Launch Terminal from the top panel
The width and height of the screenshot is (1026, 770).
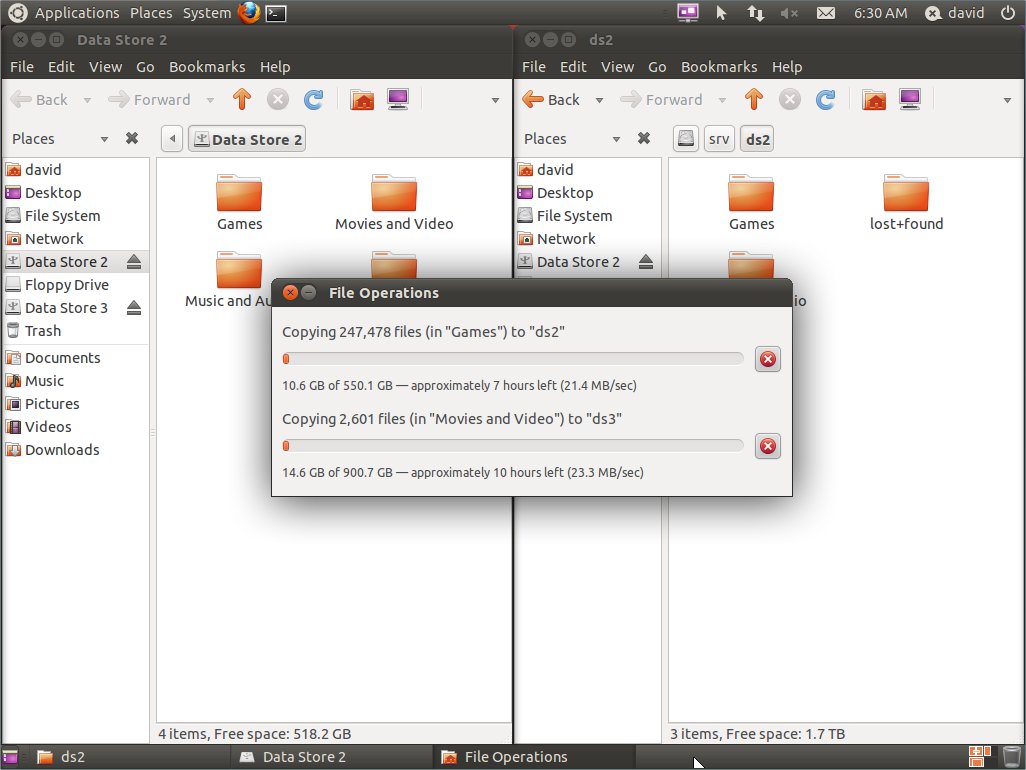coord(275,13)
